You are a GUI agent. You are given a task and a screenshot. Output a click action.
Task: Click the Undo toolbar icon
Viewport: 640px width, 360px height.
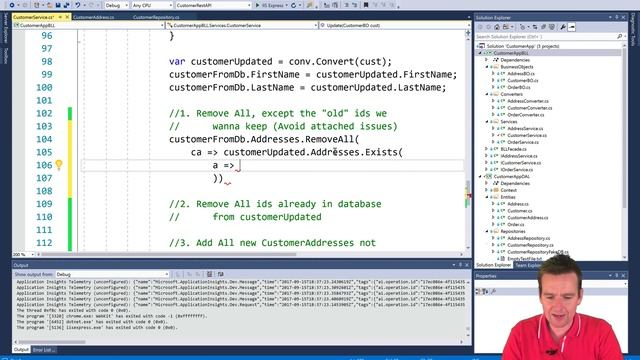pyautogui.click(x=78, y=5)
